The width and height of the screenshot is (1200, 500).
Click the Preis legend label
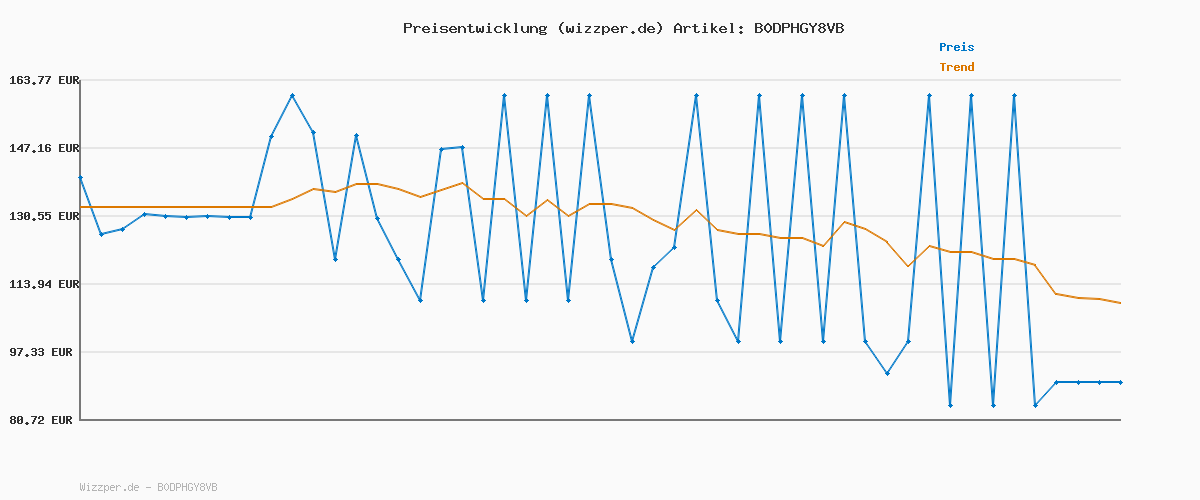(956, 47)
